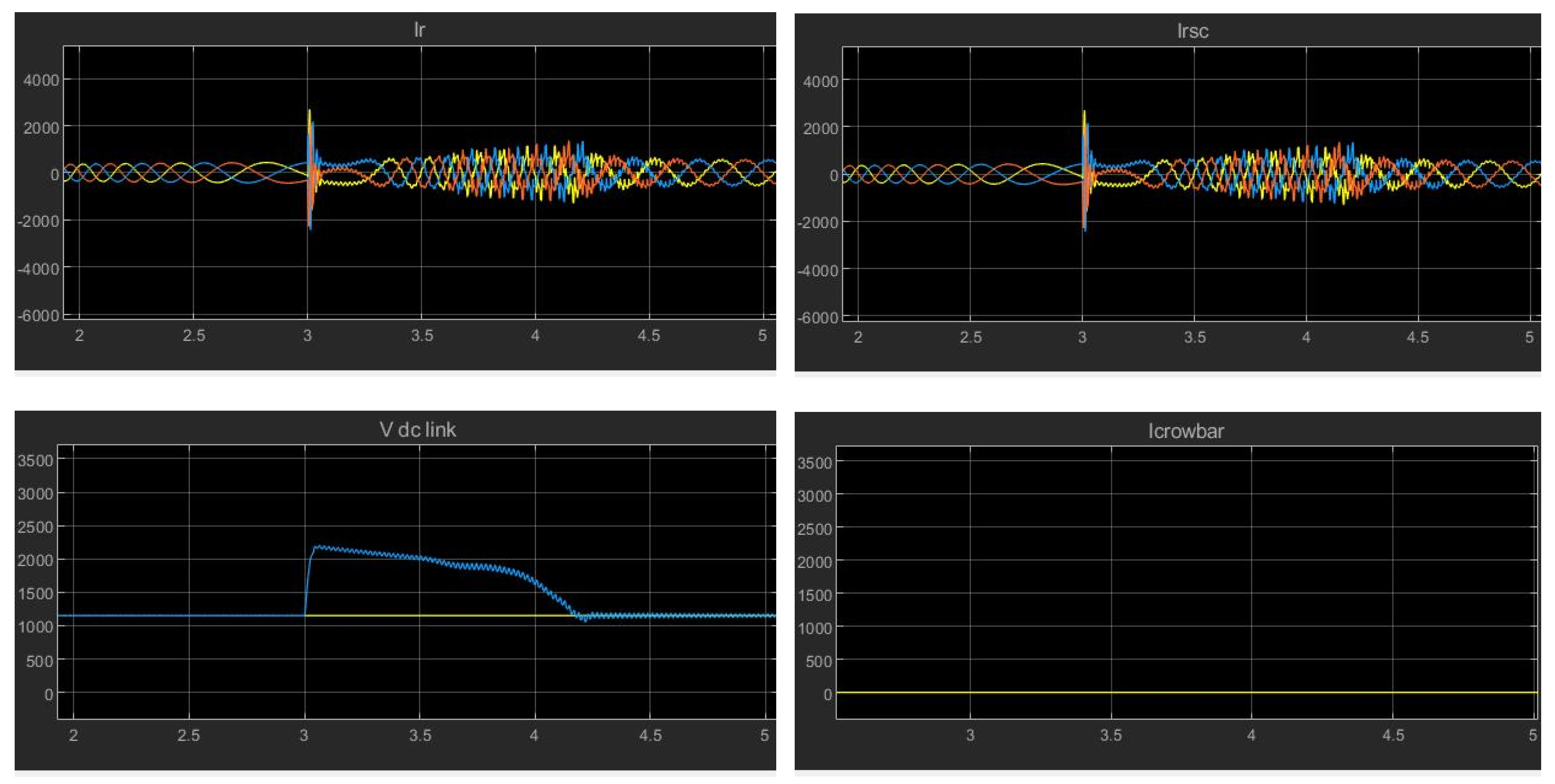Click the 3500 y-axis label in the V dc link plot
The height and width of the screenshot is (784, 1555).
tap(36, 461)
